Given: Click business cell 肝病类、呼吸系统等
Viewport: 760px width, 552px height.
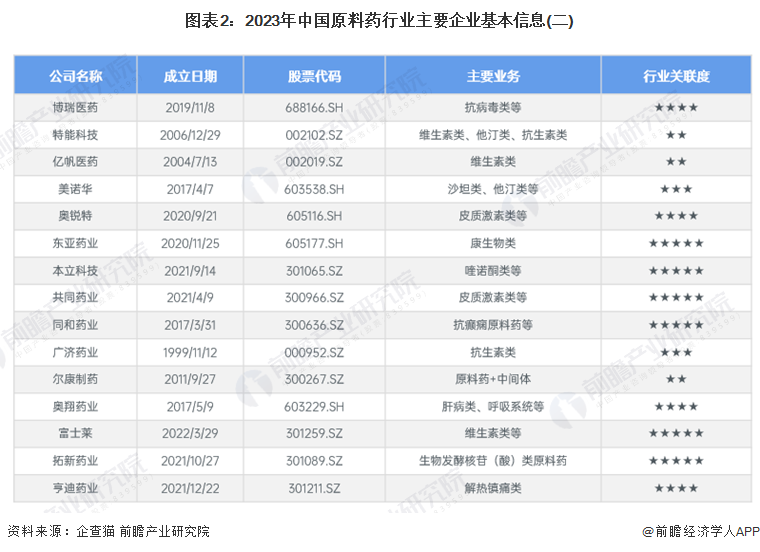Looking at the screenshot, I should pos(493,407).
